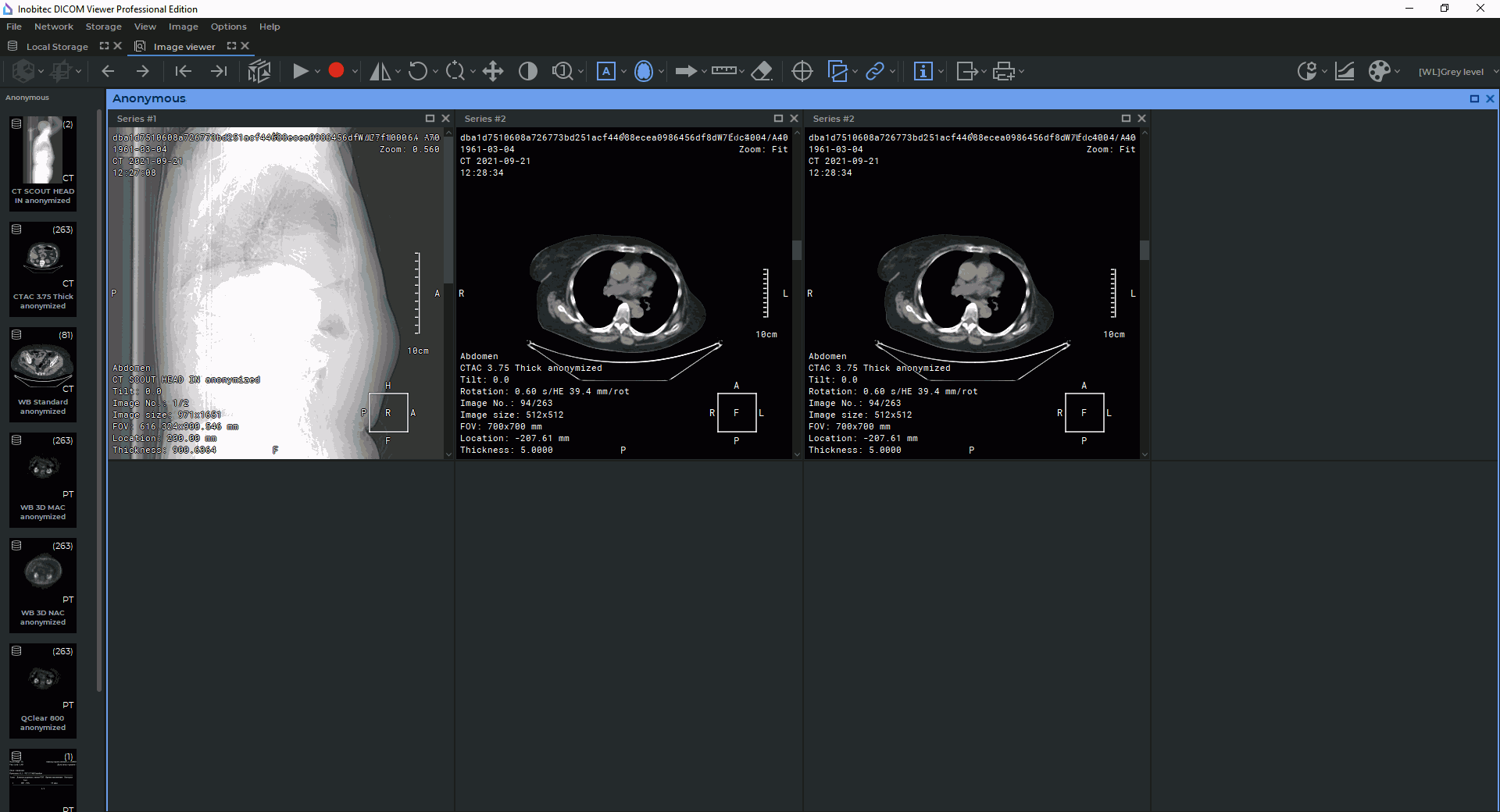This screenshot has height=812, width=1500.
Task: Select the eraser tool in toolbar
Action: (x=761, y=72)
